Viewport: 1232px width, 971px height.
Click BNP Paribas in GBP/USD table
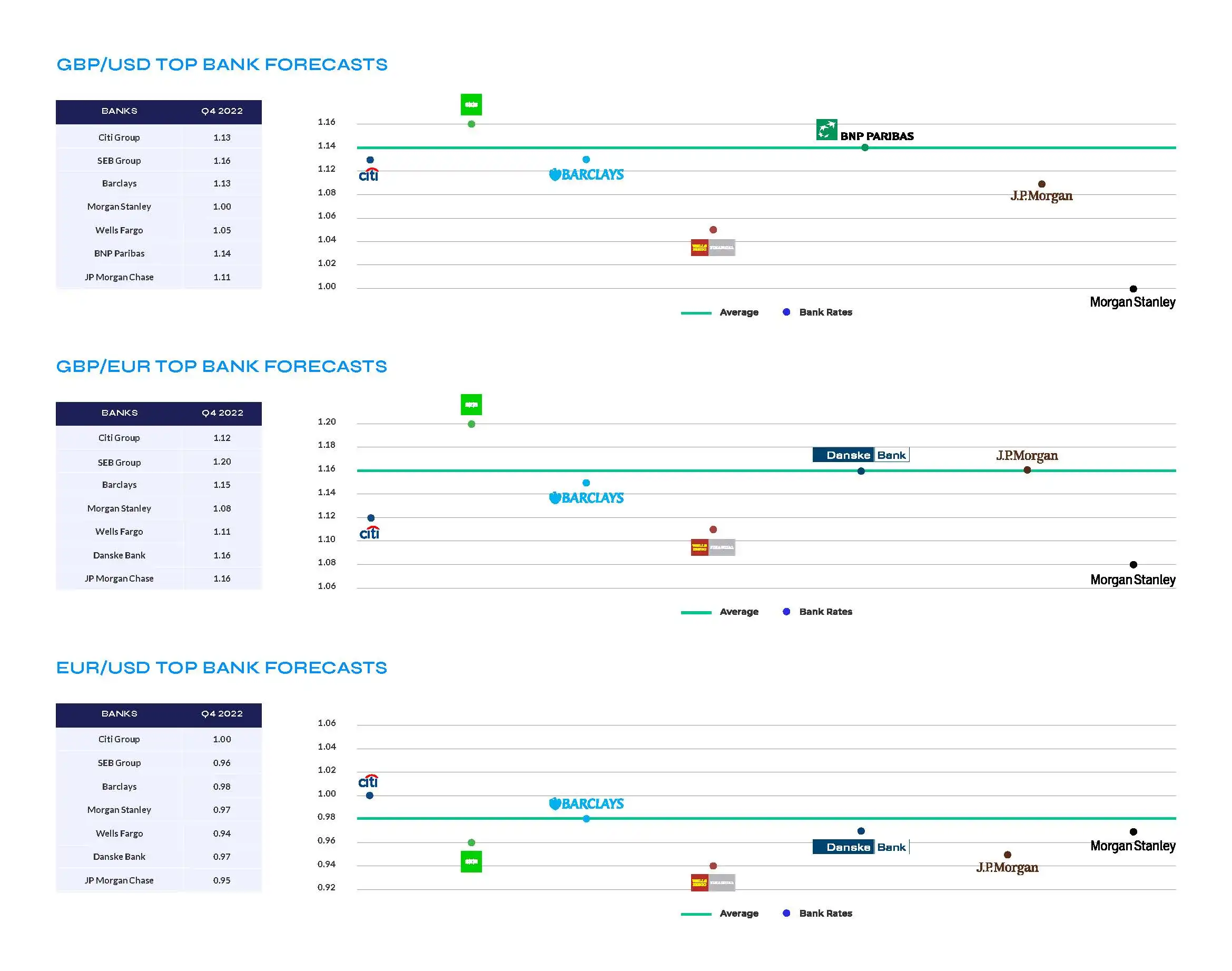point(120,253)
